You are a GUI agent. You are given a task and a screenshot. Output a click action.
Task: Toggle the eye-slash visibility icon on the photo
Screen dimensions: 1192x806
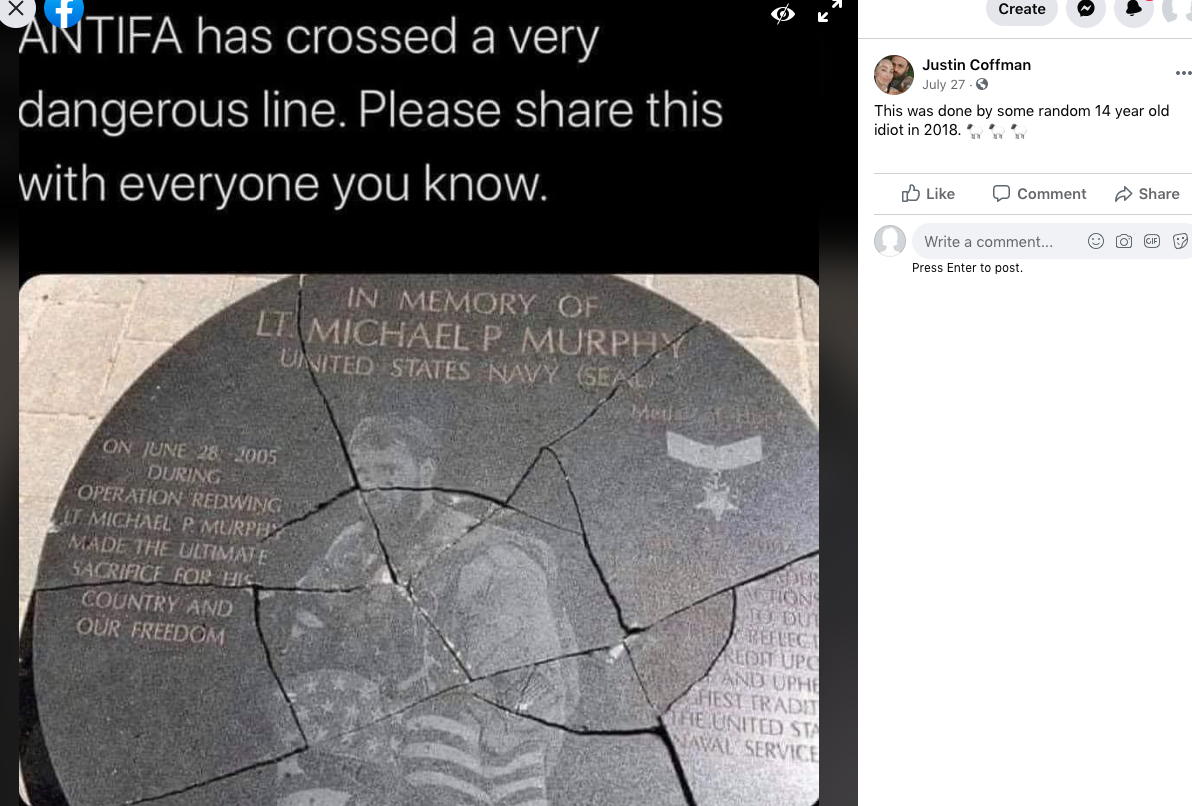coord(783,13)
